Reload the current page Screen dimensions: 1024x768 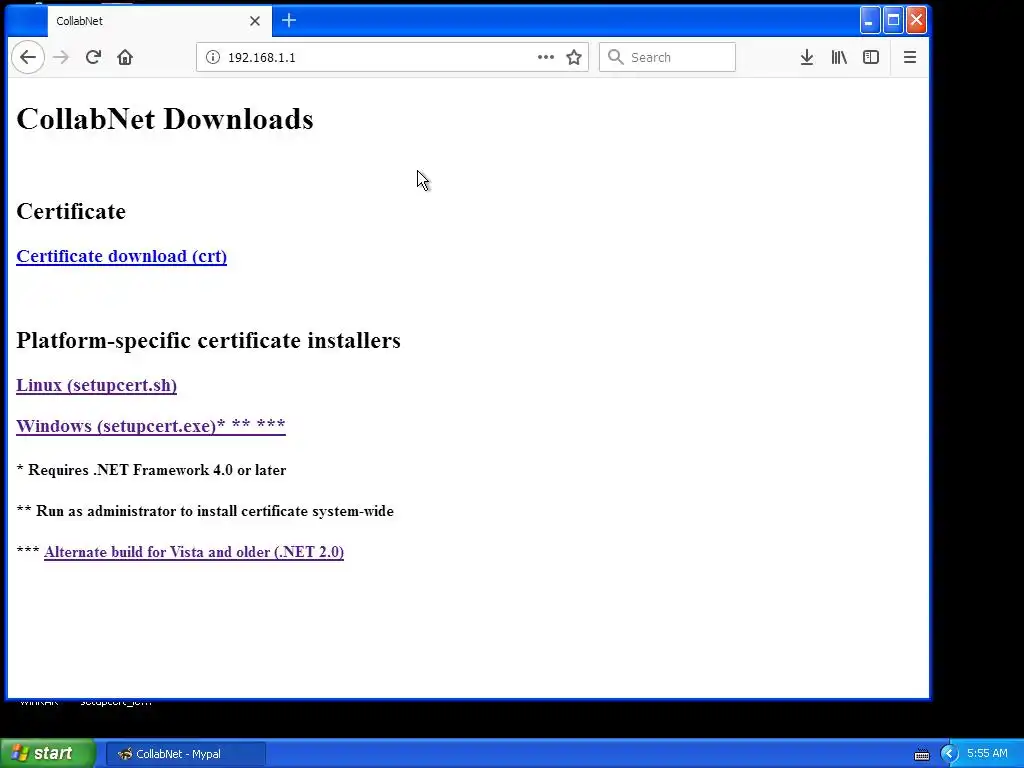pos(93,57)
